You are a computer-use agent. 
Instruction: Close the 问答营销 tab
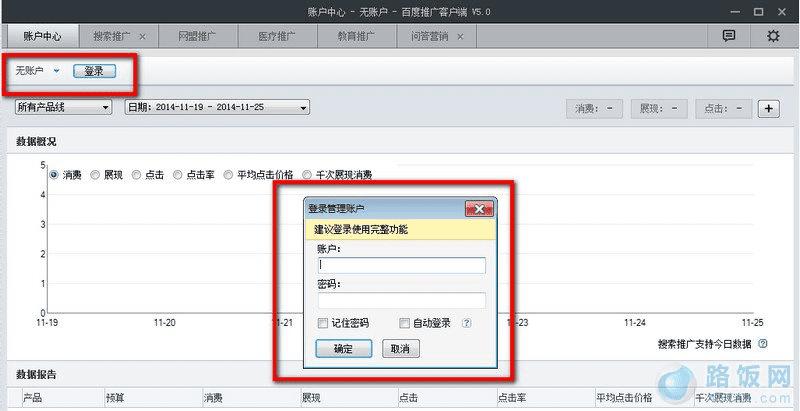(x=460, y=37)
